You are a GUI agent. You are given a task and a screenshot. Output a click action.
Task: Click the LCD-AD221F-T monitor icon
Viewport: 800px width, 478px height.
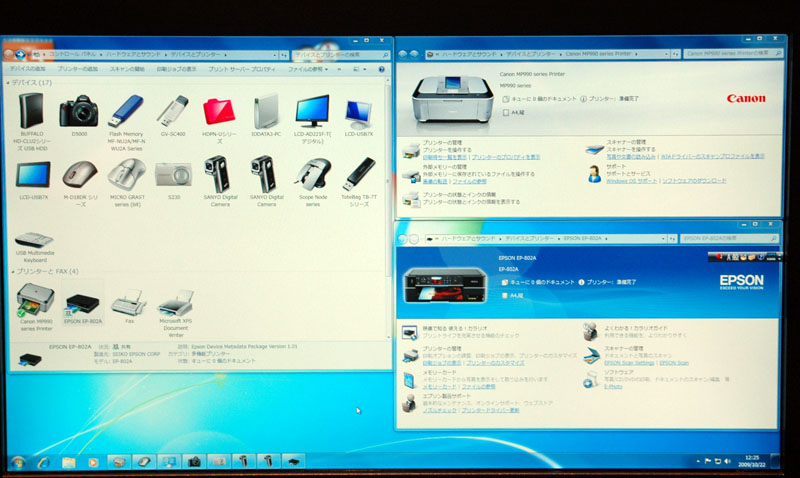[x=312, y=110]
